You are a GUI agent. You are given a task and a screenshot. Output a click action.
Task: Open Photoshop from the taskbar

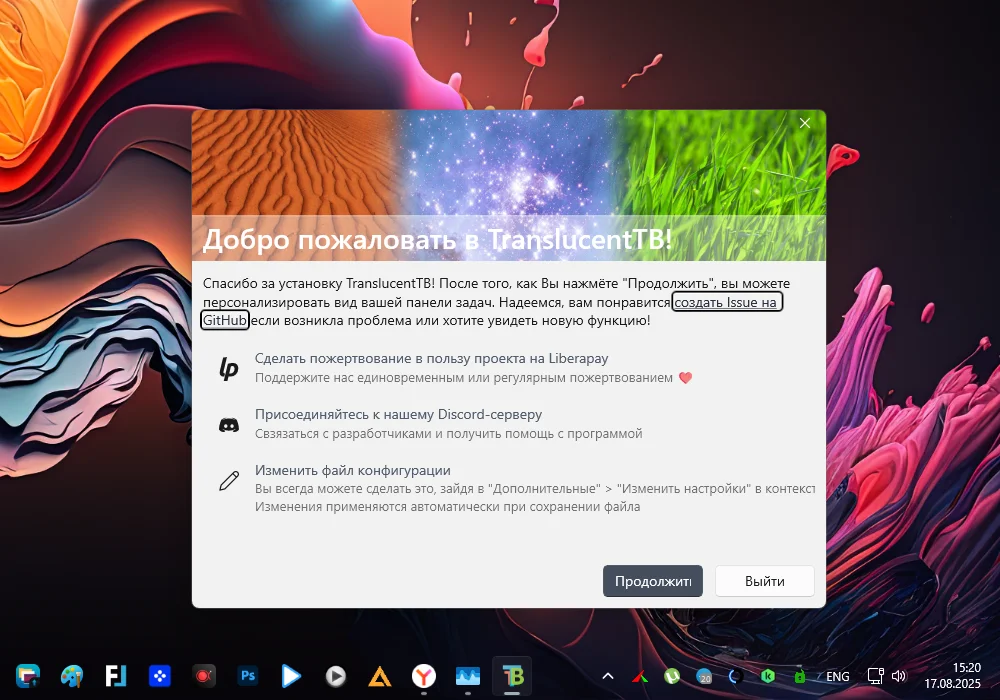coord(248,676)
